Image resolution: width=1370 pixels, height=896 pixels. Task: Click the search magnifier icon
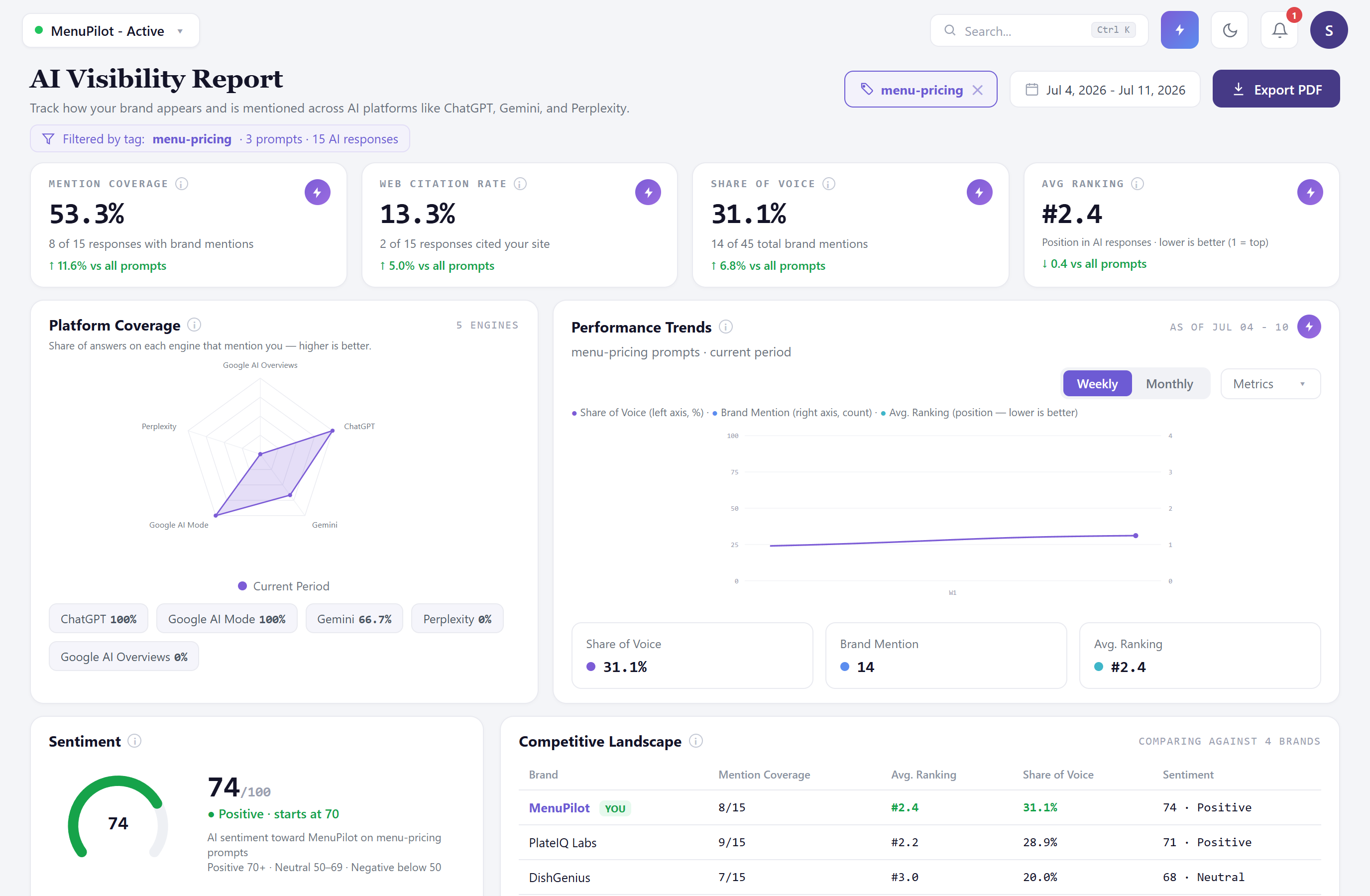(x=950, y=30)
